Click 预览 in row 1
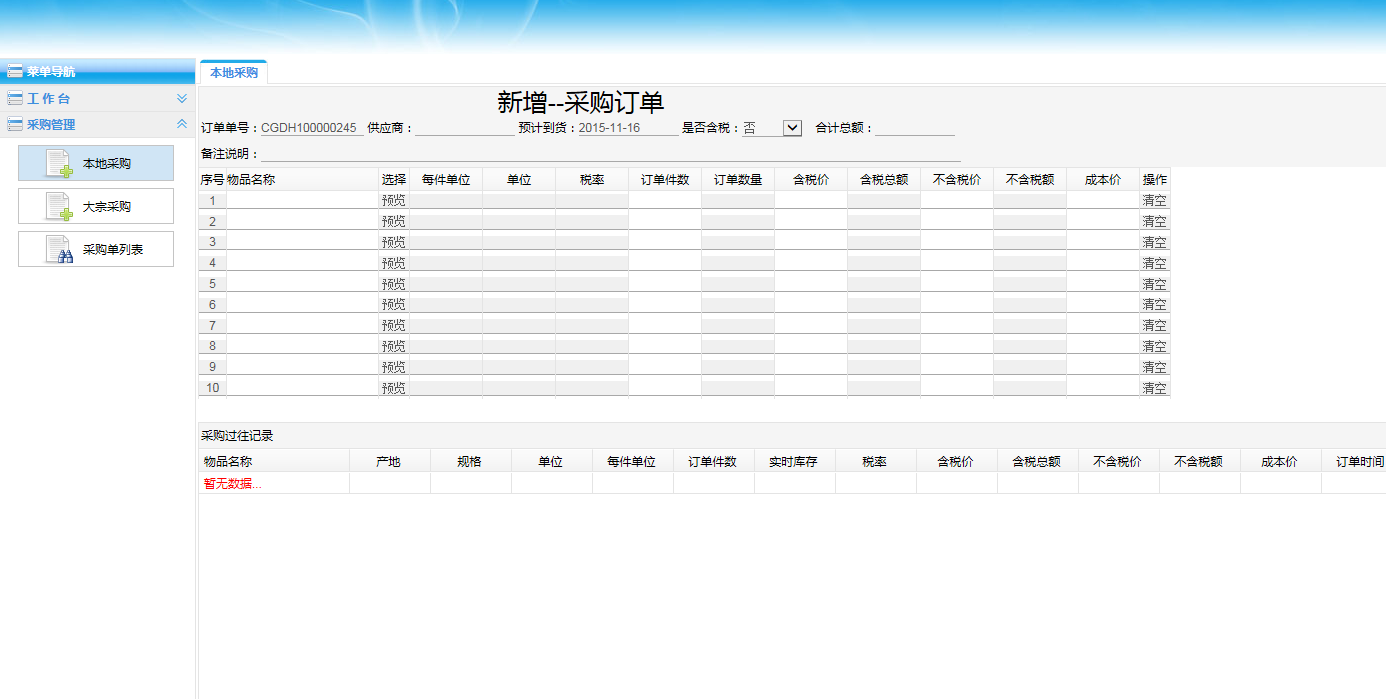 [394, 200]
